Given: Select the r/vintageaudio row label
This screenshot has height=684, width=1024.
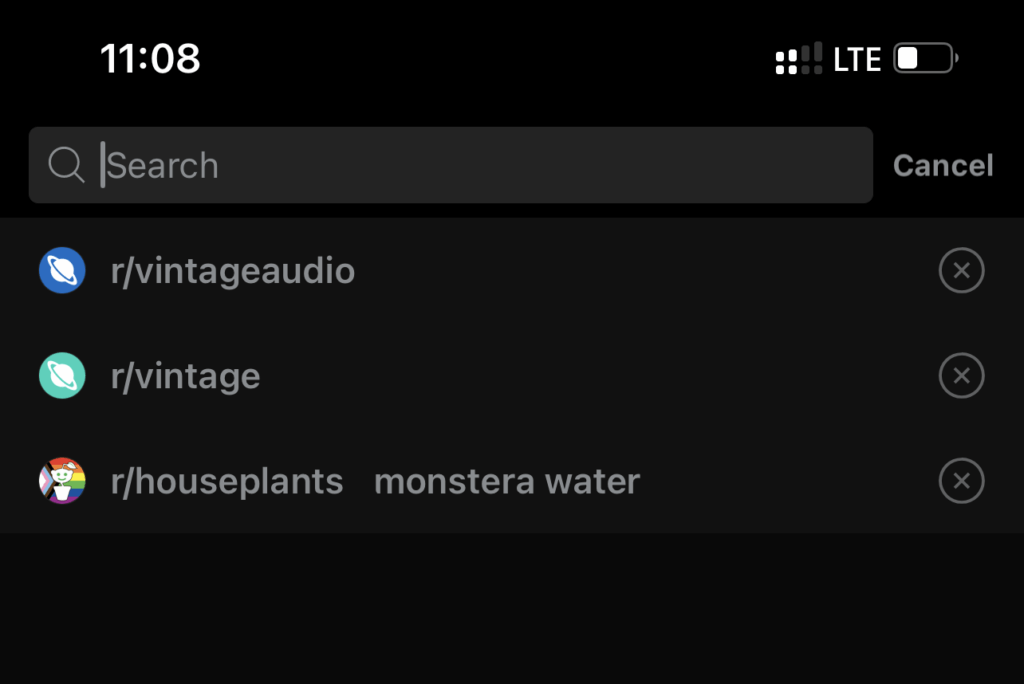Looking at the screenshot, I should (x=233, y=270).
